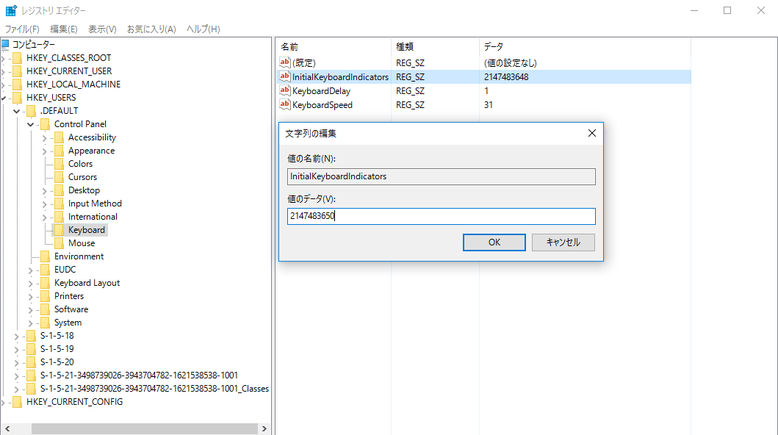
Task: Click the KeyboardSpeed string value icon
Action: pyautogui.click(x=284, y=104)
